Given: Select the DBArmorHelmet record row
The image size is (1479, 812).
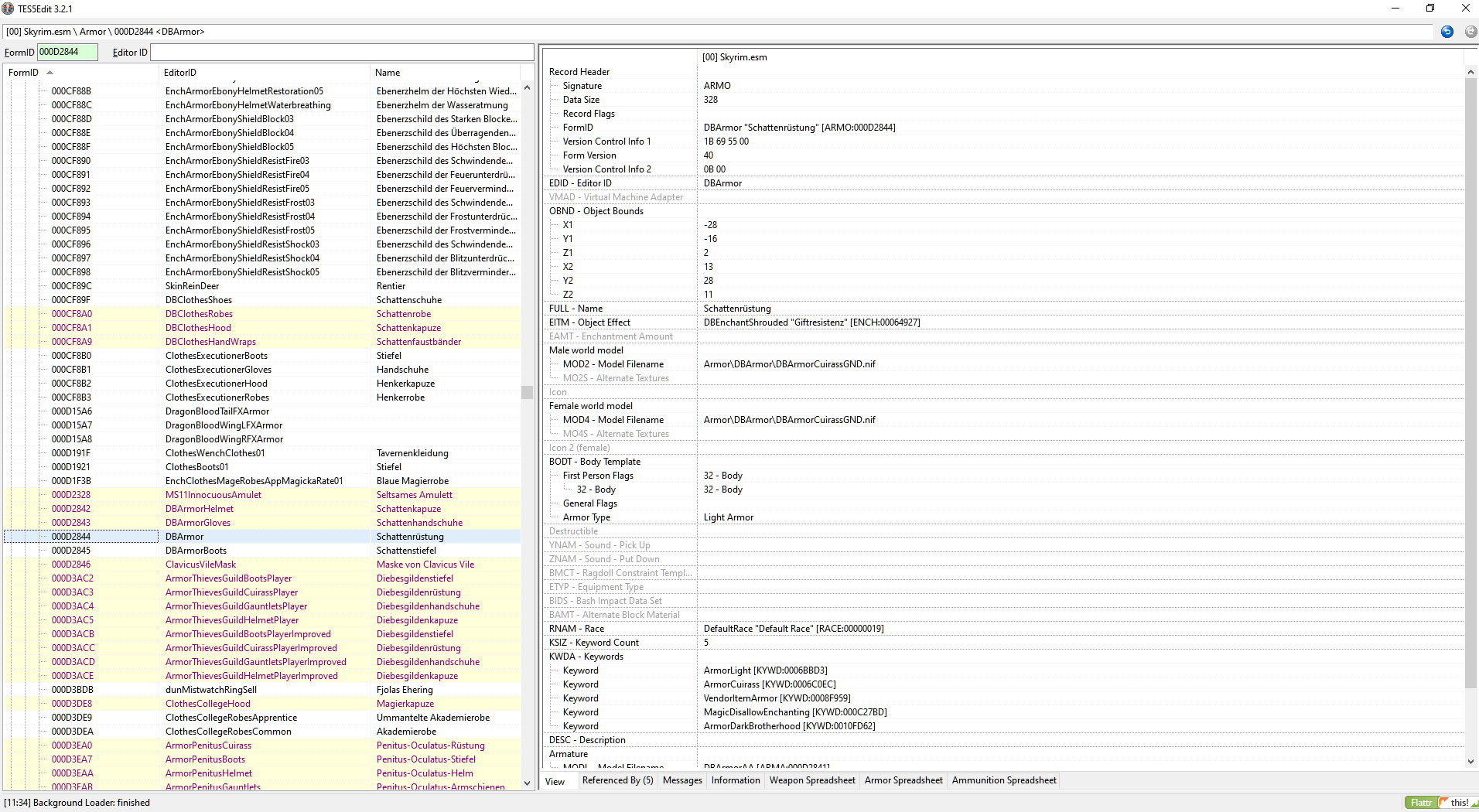Looking at the screenshot, I should click(262, 509).
